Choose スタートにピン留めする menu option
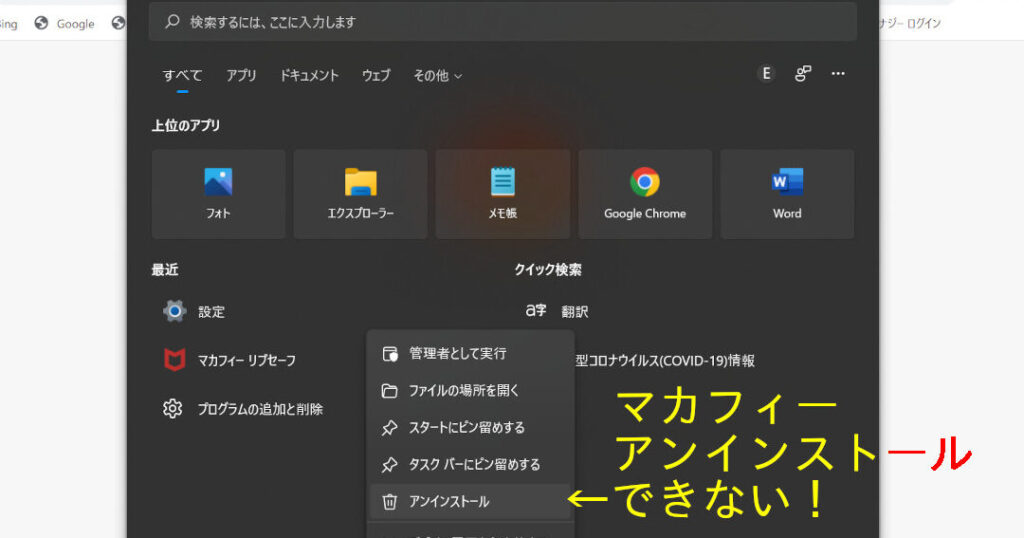This screenshot has height=538, width=1024. pos(467,427)
